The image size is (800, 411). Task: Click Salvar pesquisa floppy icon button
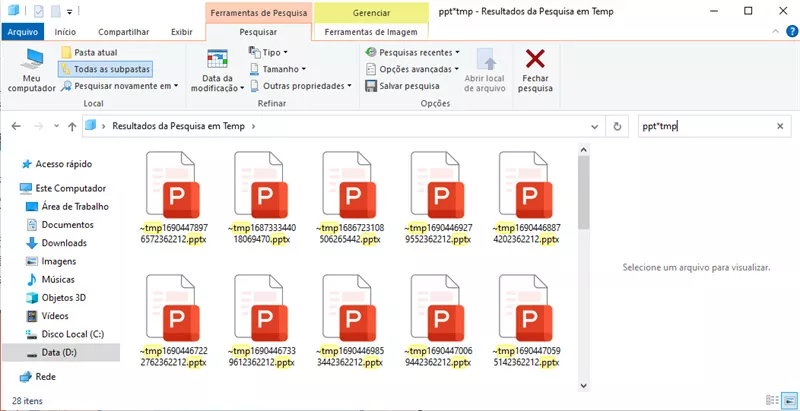click(403, 86)
